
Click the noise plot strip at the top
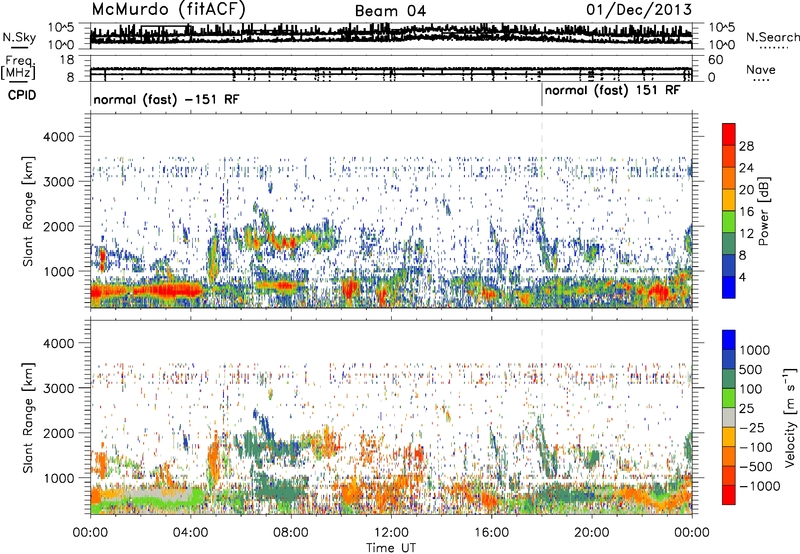[391, 35]
